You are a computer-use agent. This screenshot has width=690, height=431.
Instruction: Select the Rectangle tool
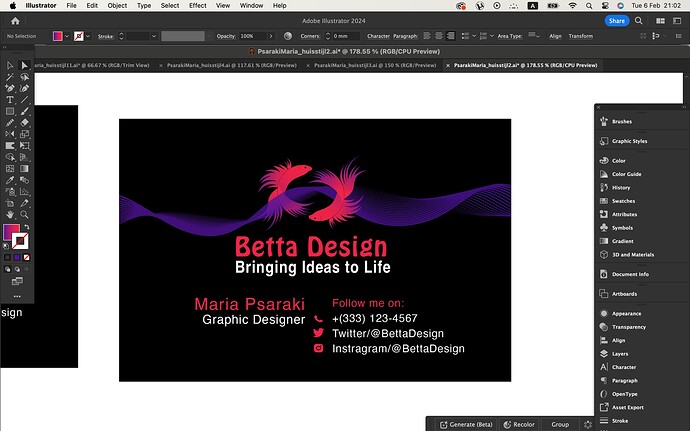click(x=10, y=111)
